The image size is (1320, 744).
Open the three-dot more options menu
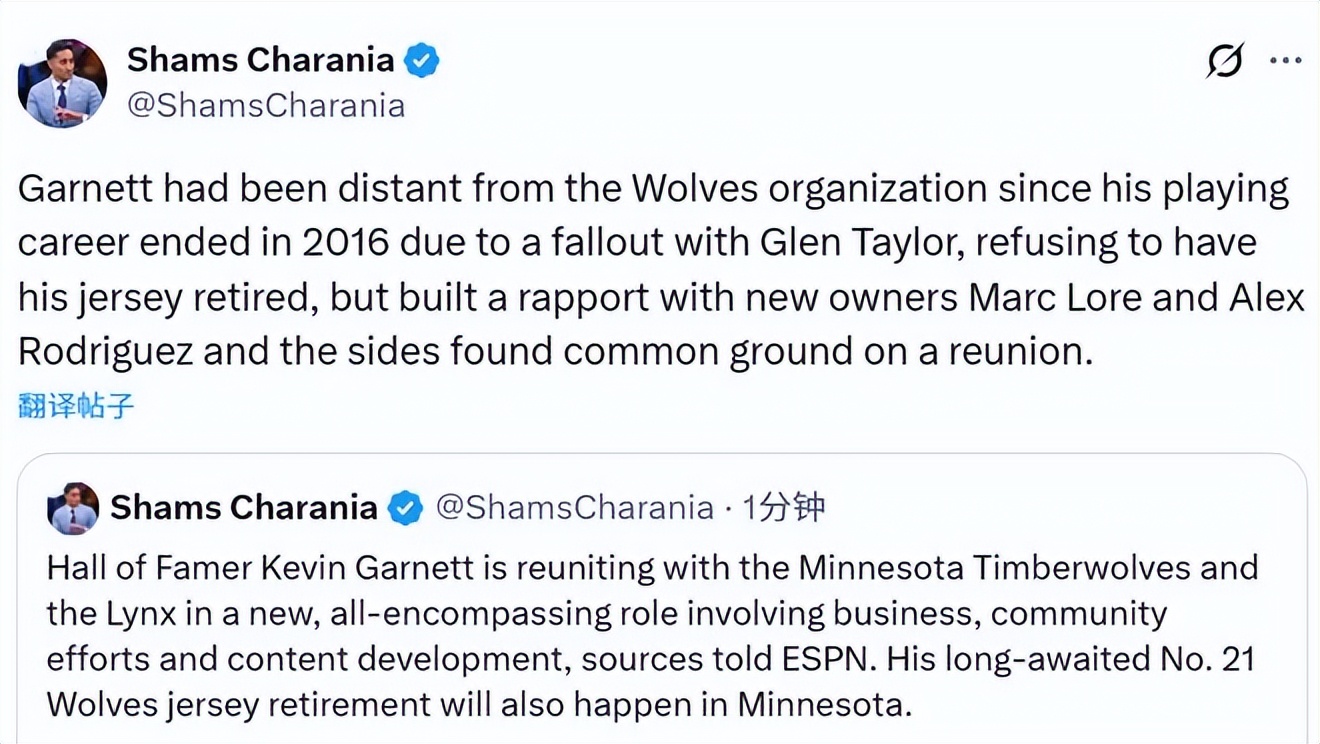[1285, 61]
